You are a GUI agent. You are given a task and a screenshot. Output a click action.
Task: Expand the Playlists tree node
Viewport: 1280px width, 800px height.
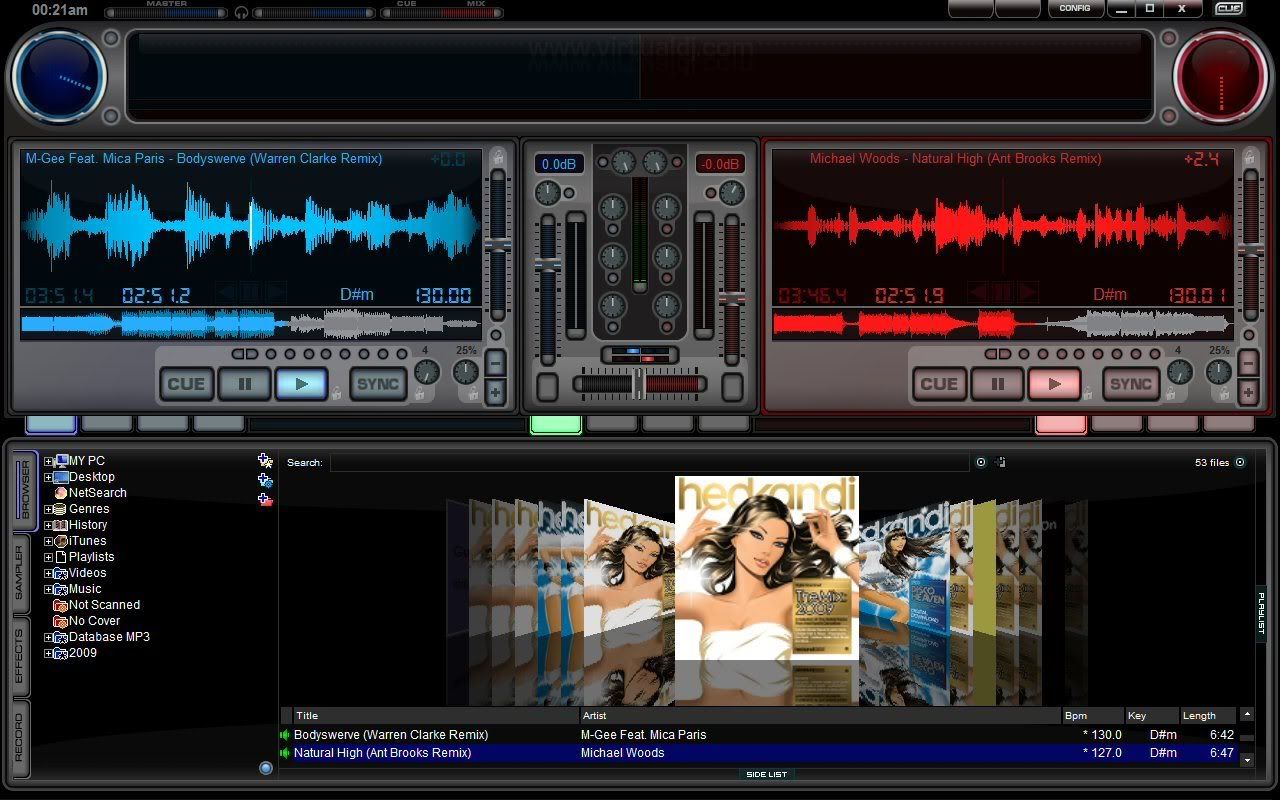point(48,557)
